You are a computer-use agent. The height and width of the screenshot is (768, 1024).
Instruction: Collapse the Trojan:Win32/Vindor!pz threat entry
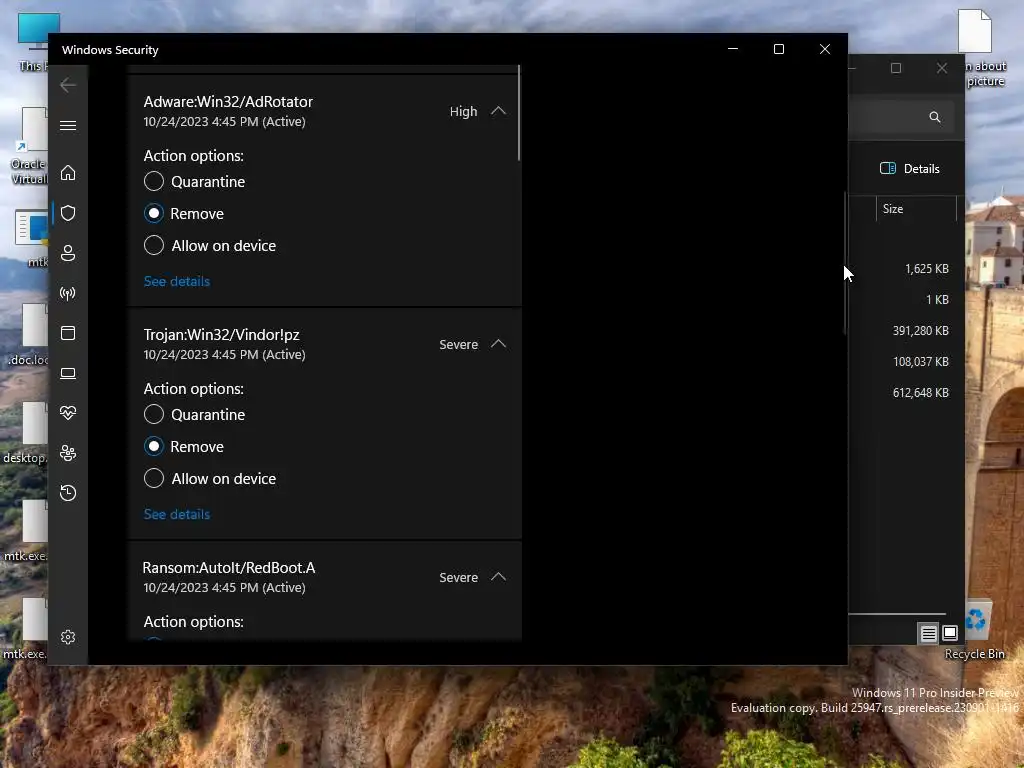tap(498, 344)
